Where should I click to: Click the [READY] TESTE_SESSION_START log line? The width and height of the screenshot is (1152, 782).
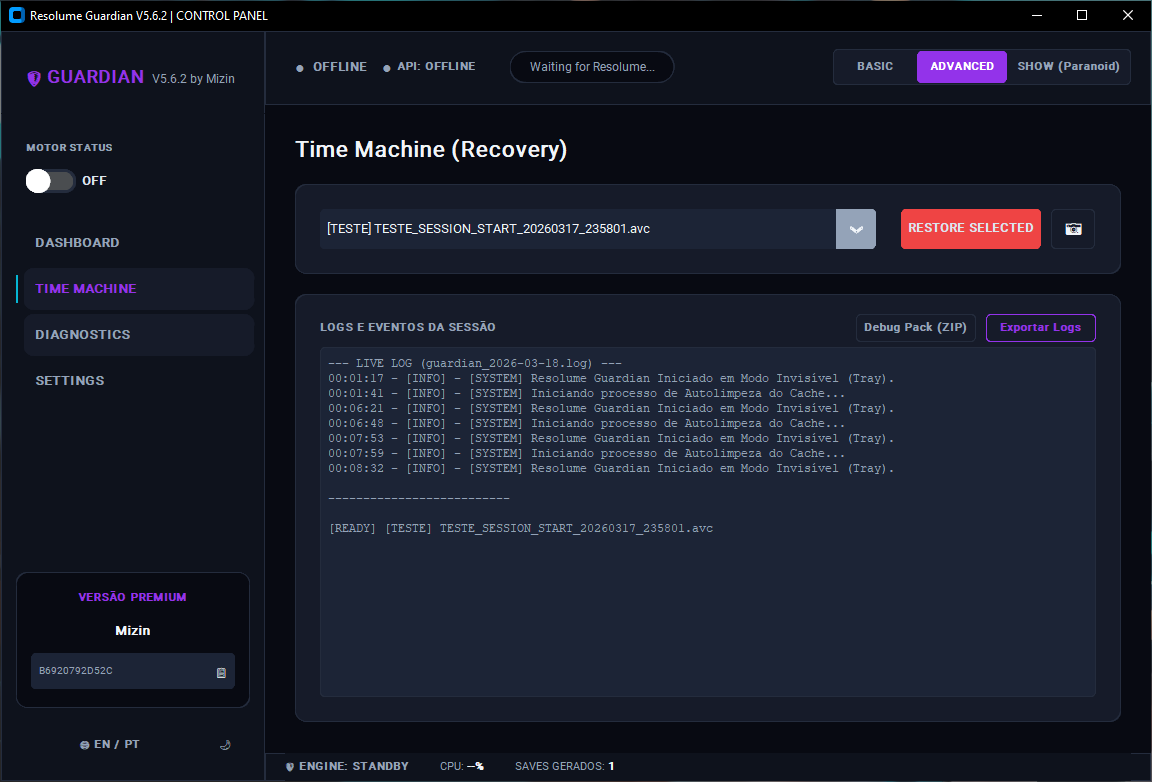pos(521,528)
